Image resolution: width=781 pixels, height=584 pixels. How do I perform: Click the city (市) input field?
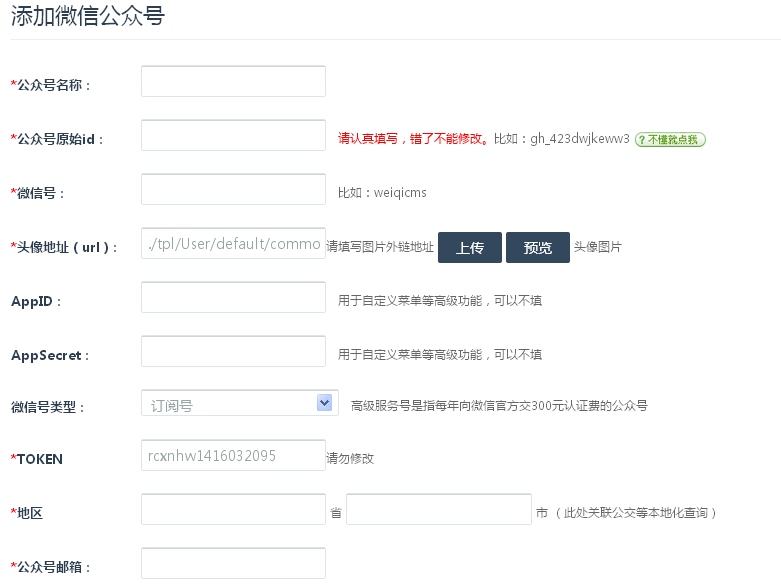pyautogui.click(x=438, y=509)
